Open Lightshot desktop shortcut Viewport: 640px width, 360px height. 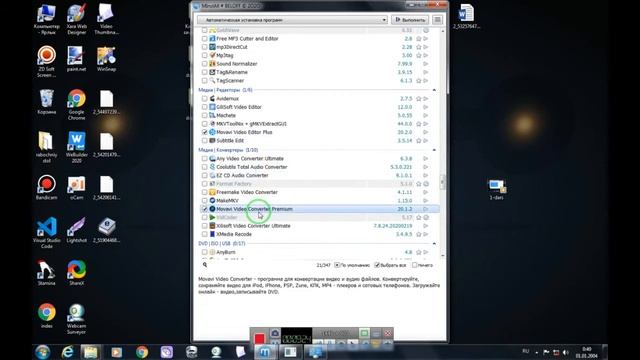(x=76, y=230)
